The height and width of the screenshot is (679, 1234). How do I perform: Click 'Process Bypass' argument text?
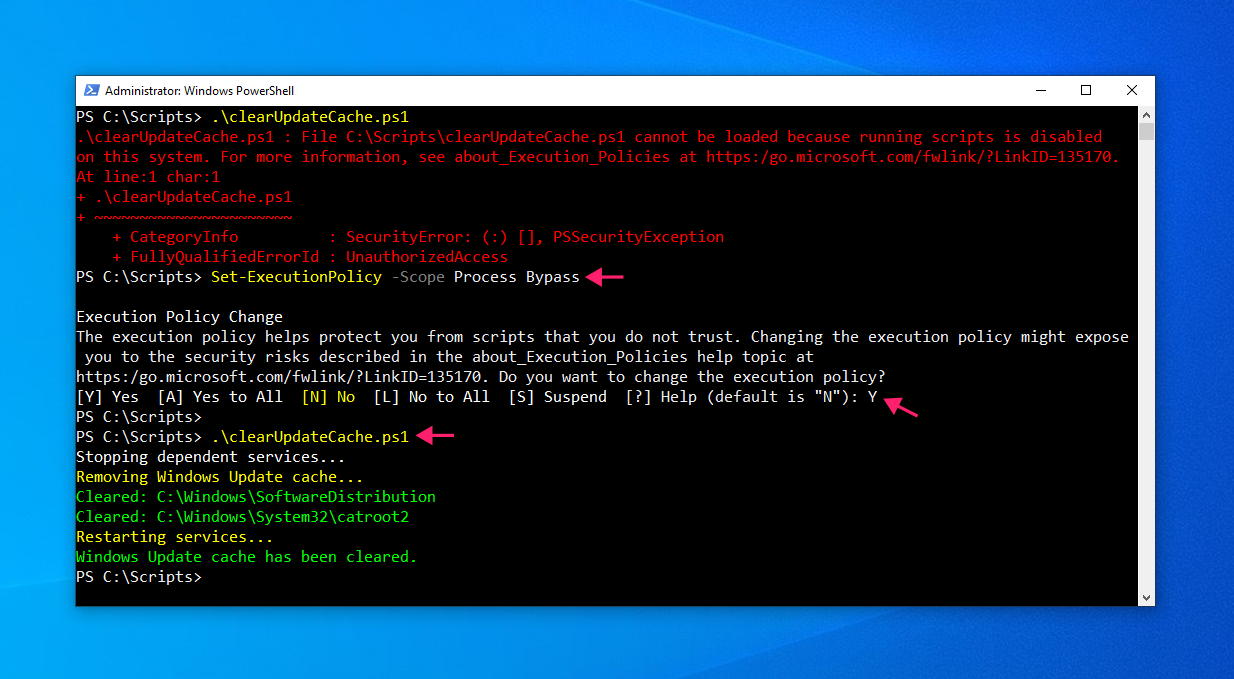[517, 277]
